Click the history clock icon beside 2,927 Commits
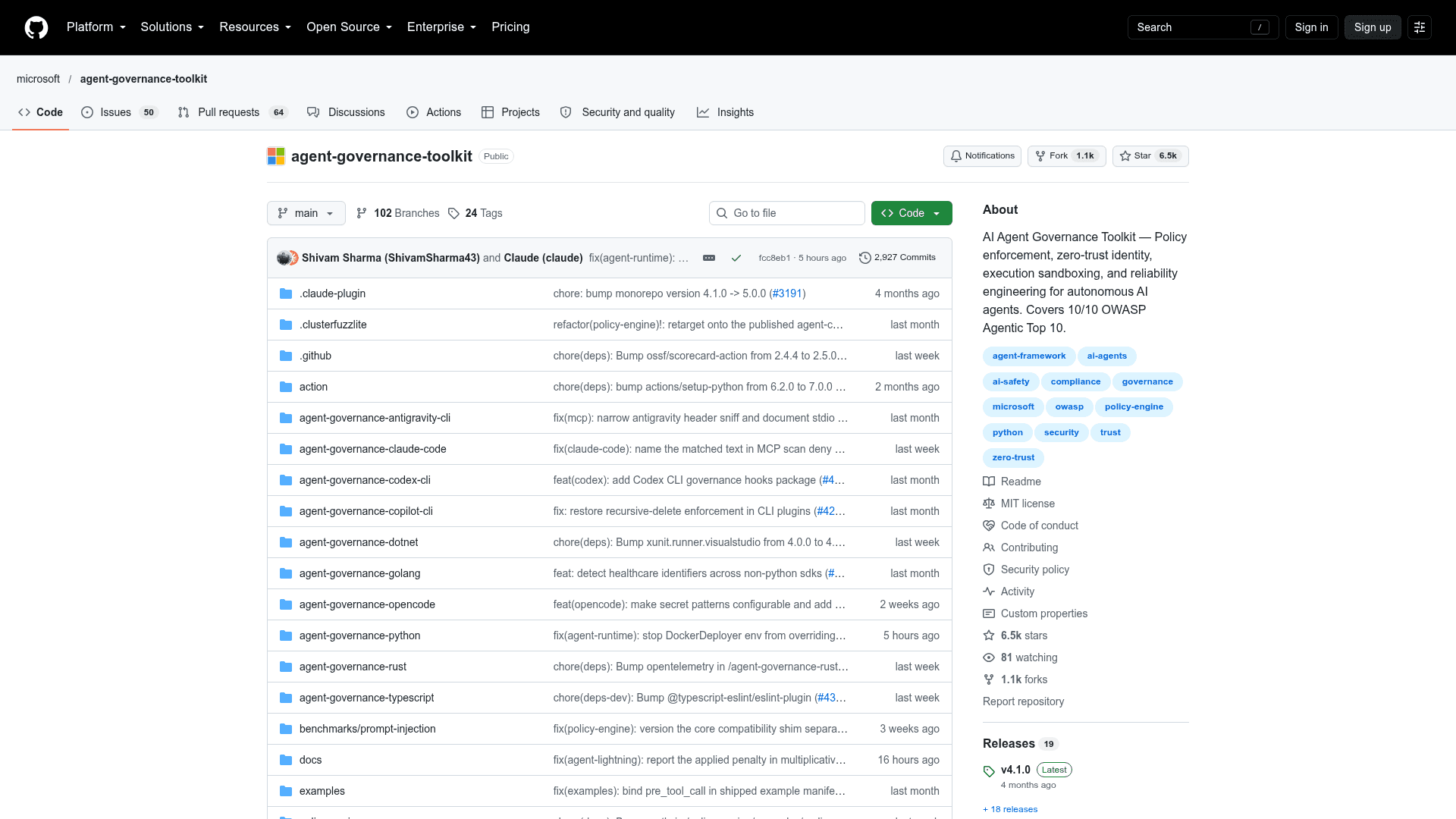This screenshot has width=1456, height=819. pos(864,258)
